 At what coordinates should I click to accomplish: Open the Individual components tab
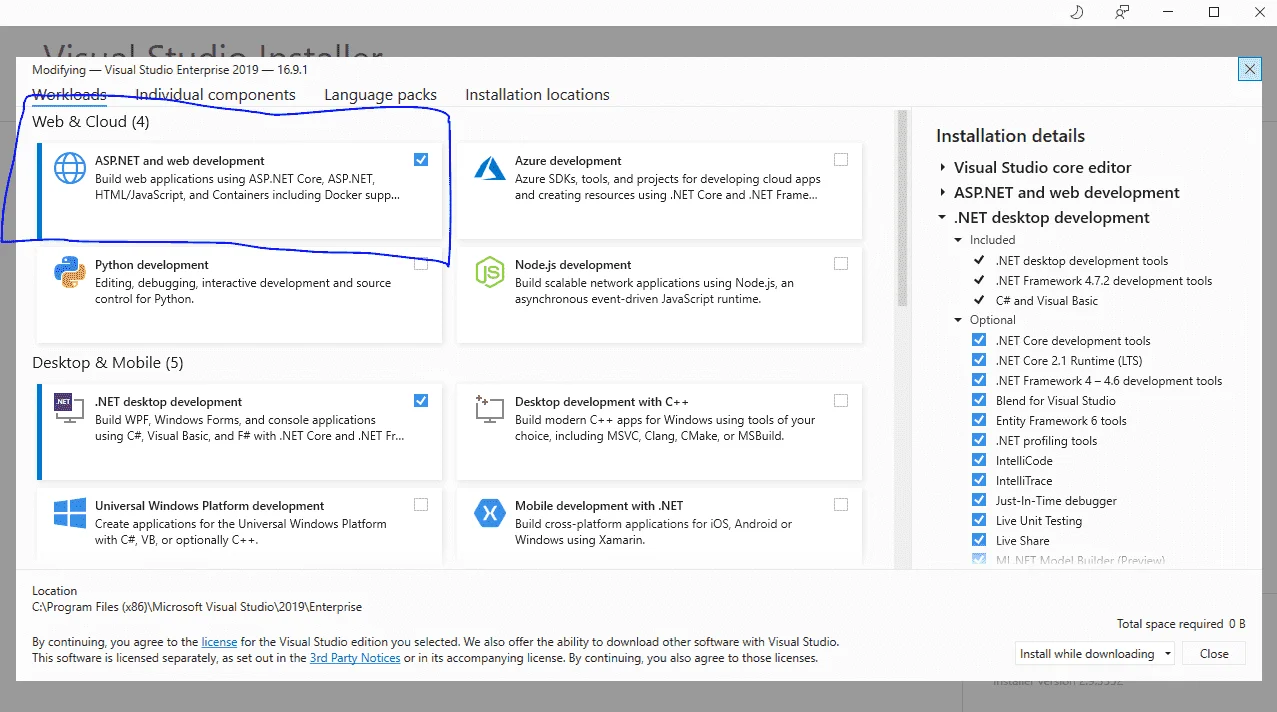pyautogui.click(x=215, y=94)
